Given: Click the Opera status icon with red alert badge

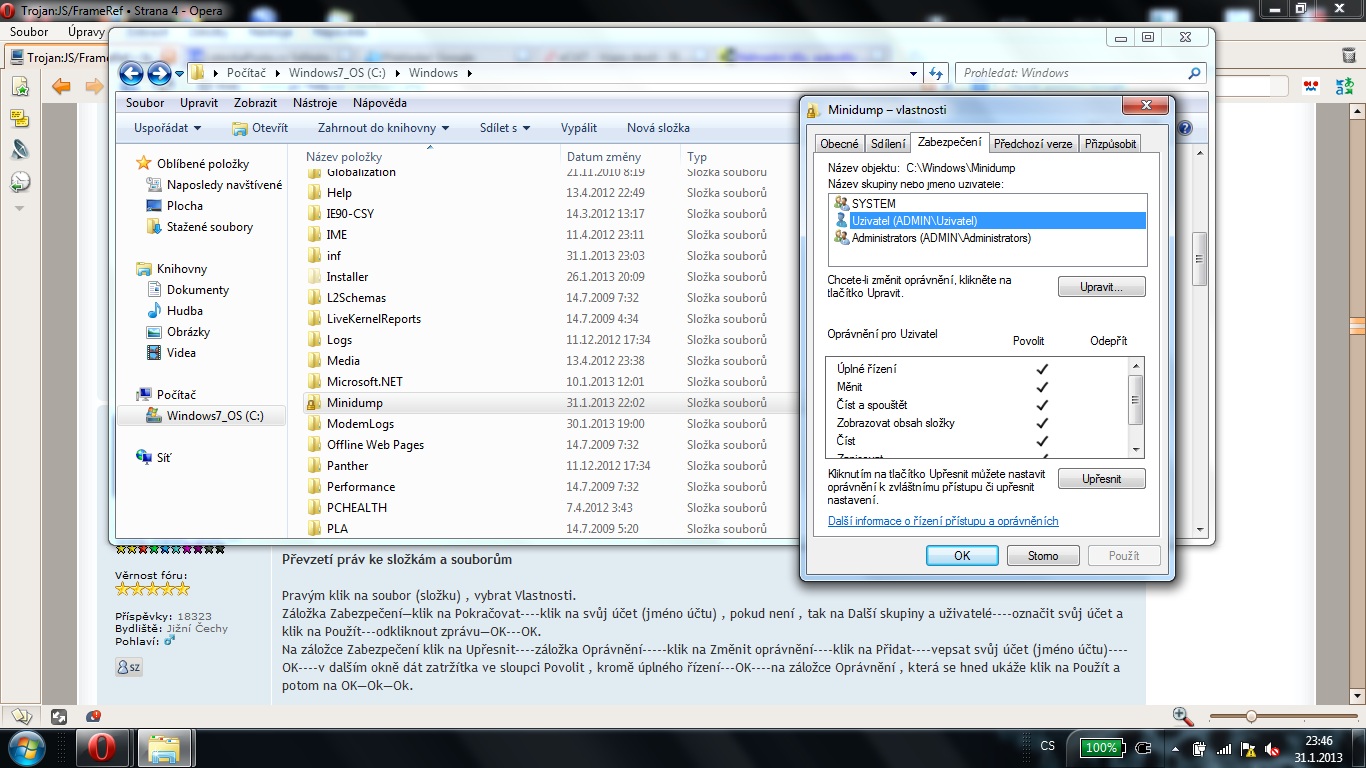Looking at the screenshot, I should (x=93, y=716).
